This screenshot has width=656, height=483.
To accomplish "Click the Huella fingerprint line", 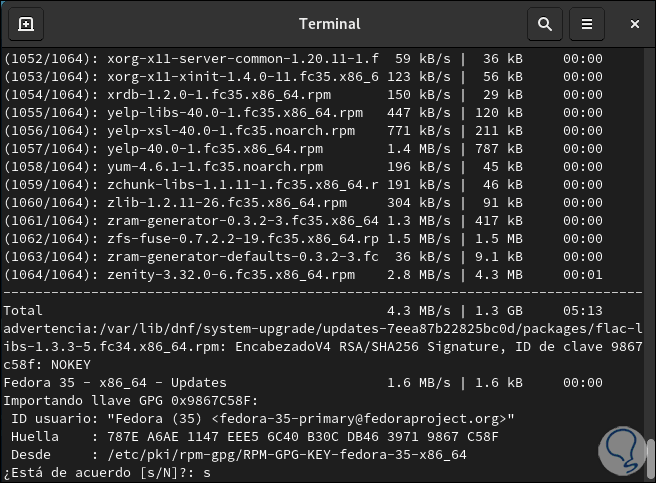I will pyautogui.click(x=250, y=436).
